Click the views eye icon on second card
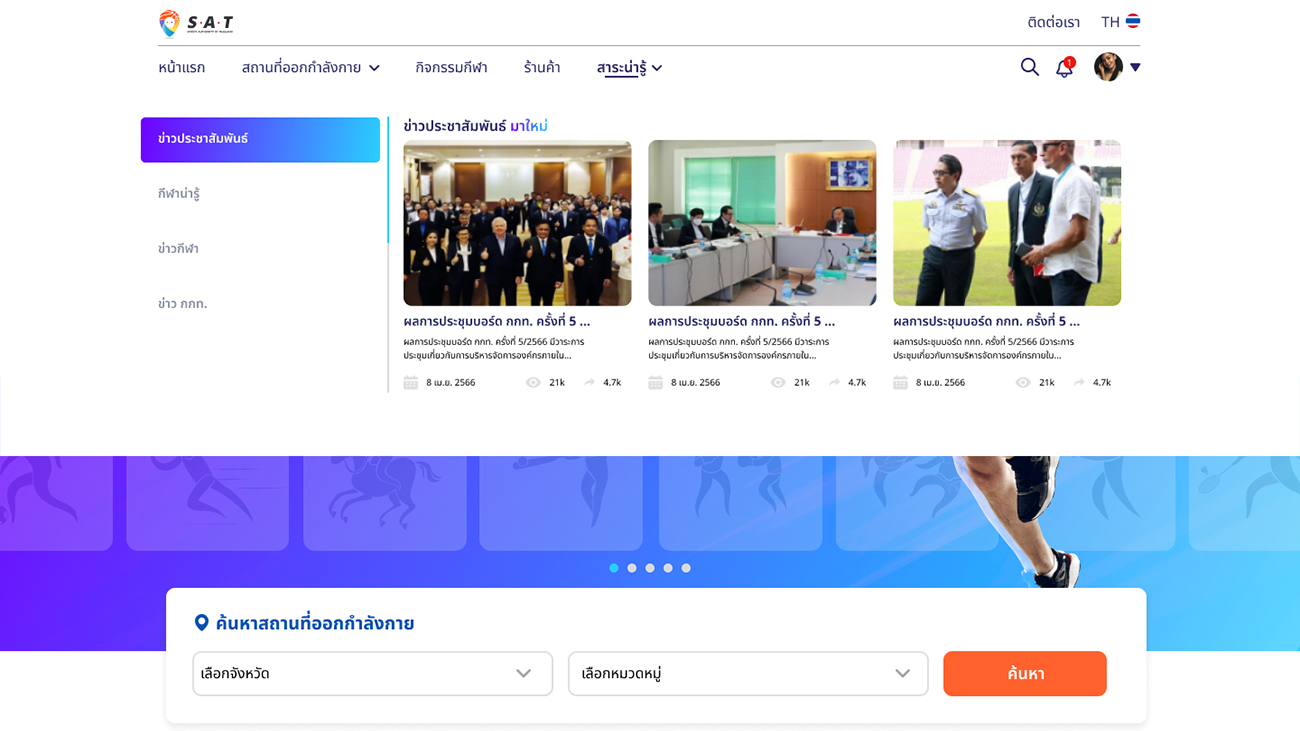The height and width of the screenshot is (731, 1300). tap(778, 382)
